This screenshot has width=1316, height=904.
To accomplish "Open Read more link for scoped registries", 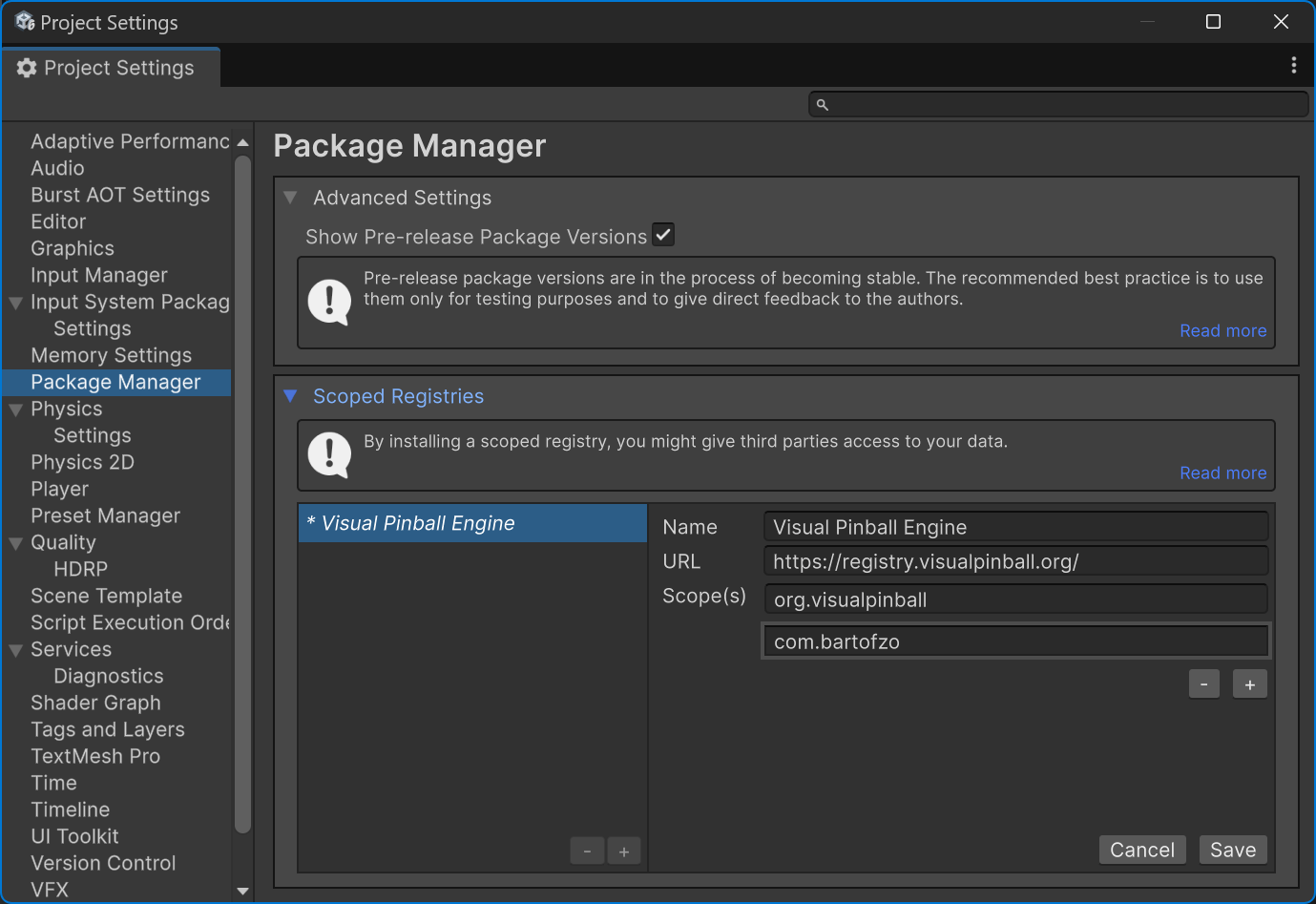I will (x=1222, y=473).
